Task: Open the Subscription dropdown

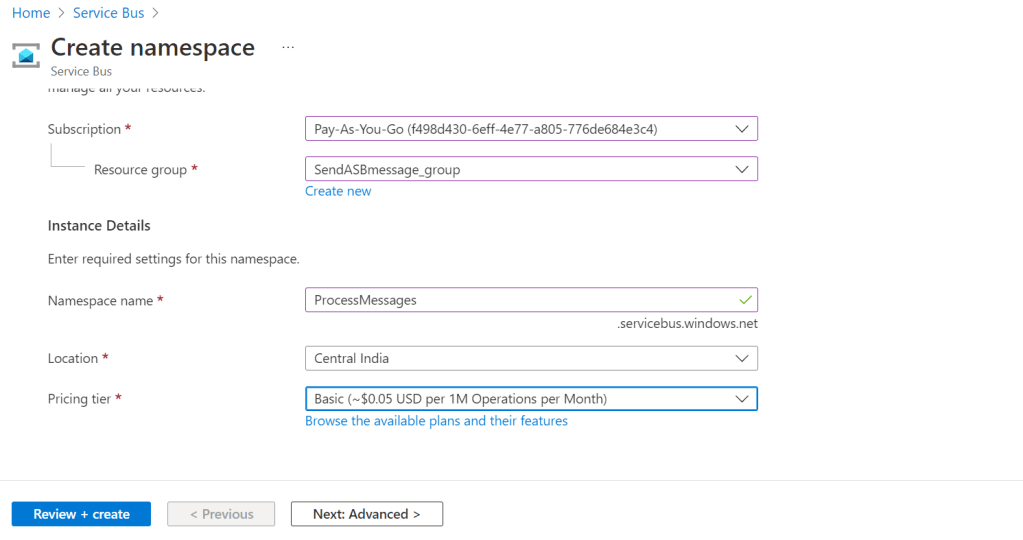Action: tap(530, 129)
